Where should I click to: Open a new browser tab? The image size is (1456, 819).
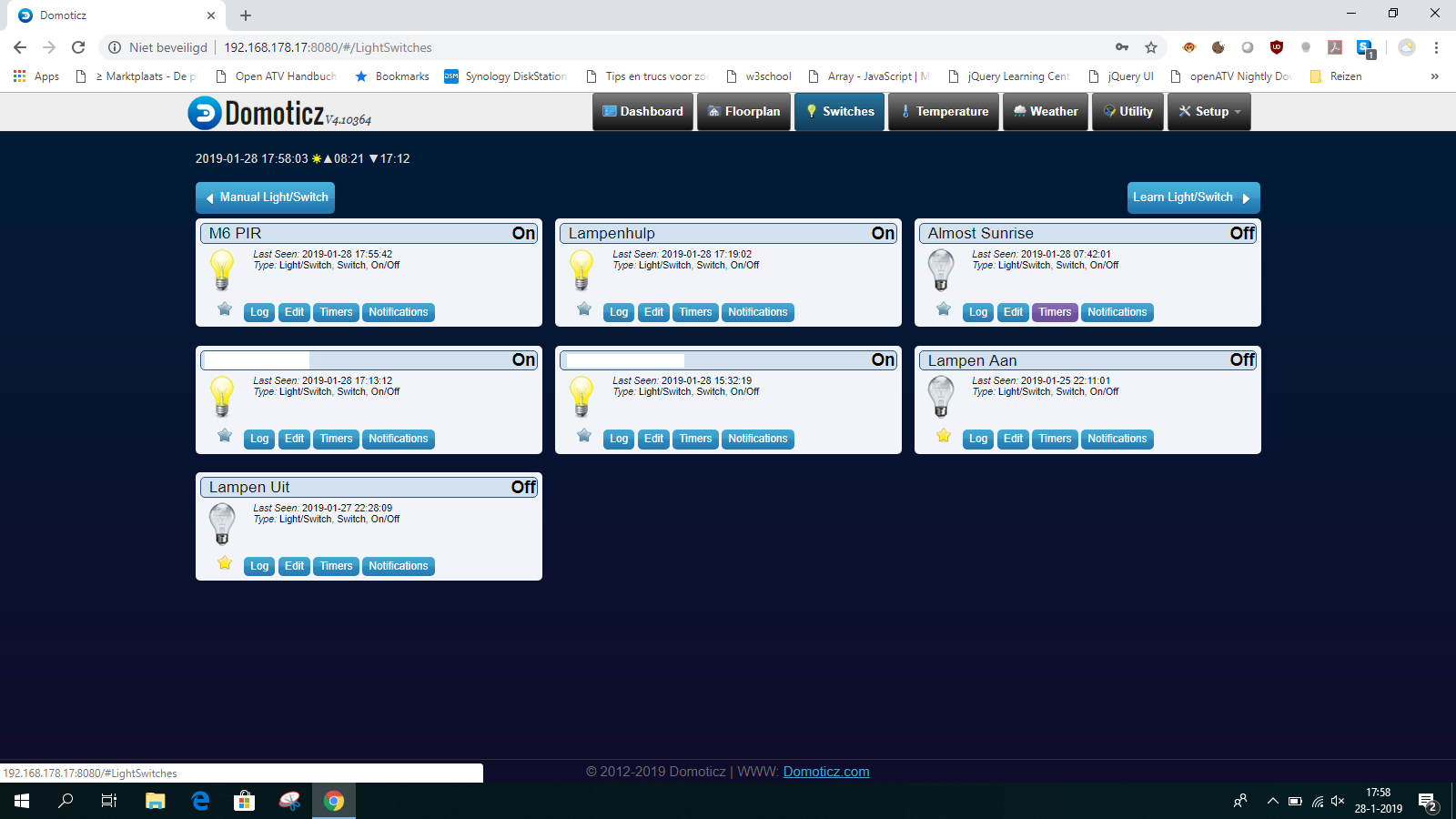(246, 15)
